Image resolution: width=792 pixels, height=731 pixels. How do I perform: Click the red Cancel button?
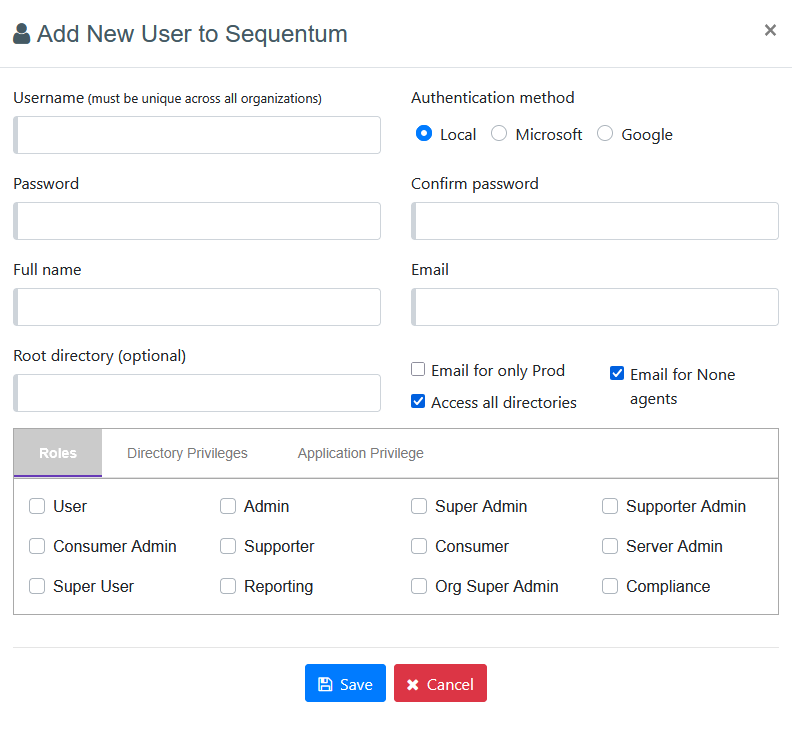pos(440,684)
